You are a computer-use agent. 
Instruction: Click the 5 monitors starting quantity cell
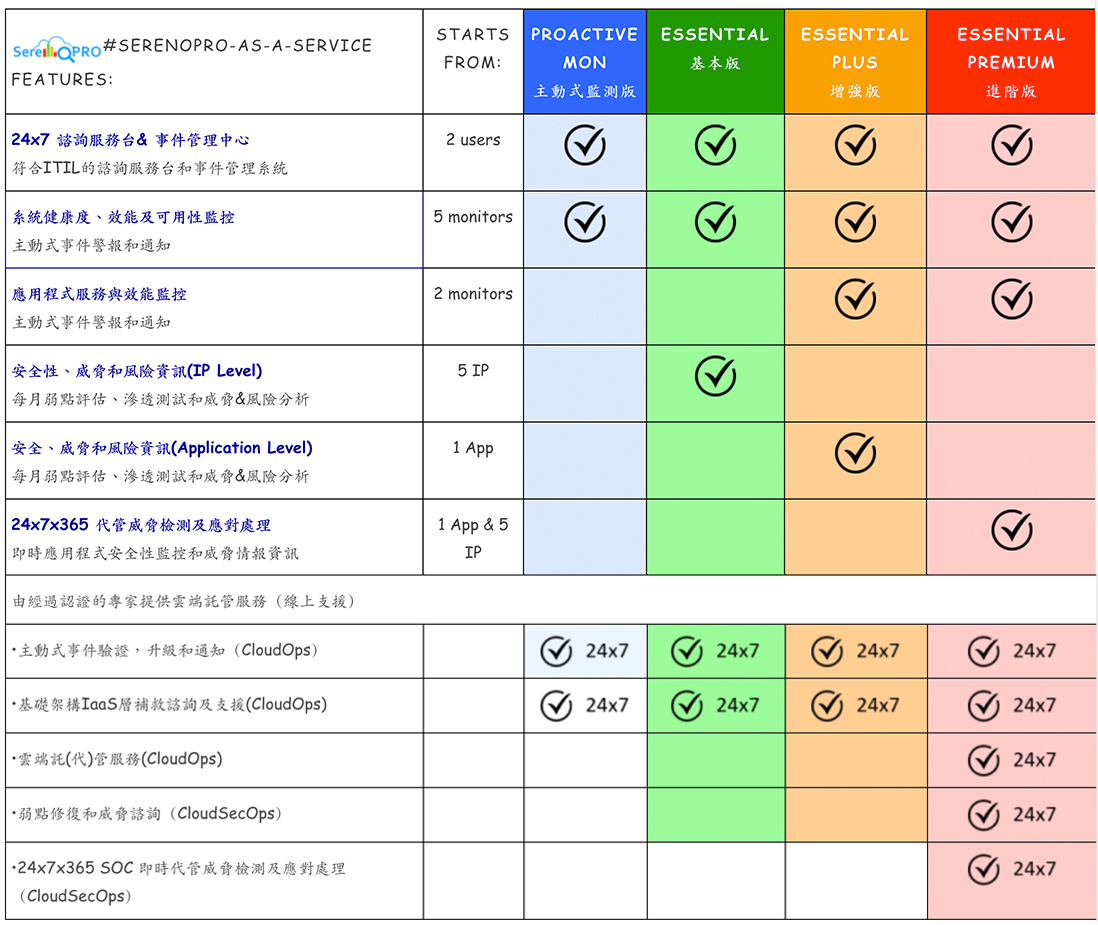473,217
